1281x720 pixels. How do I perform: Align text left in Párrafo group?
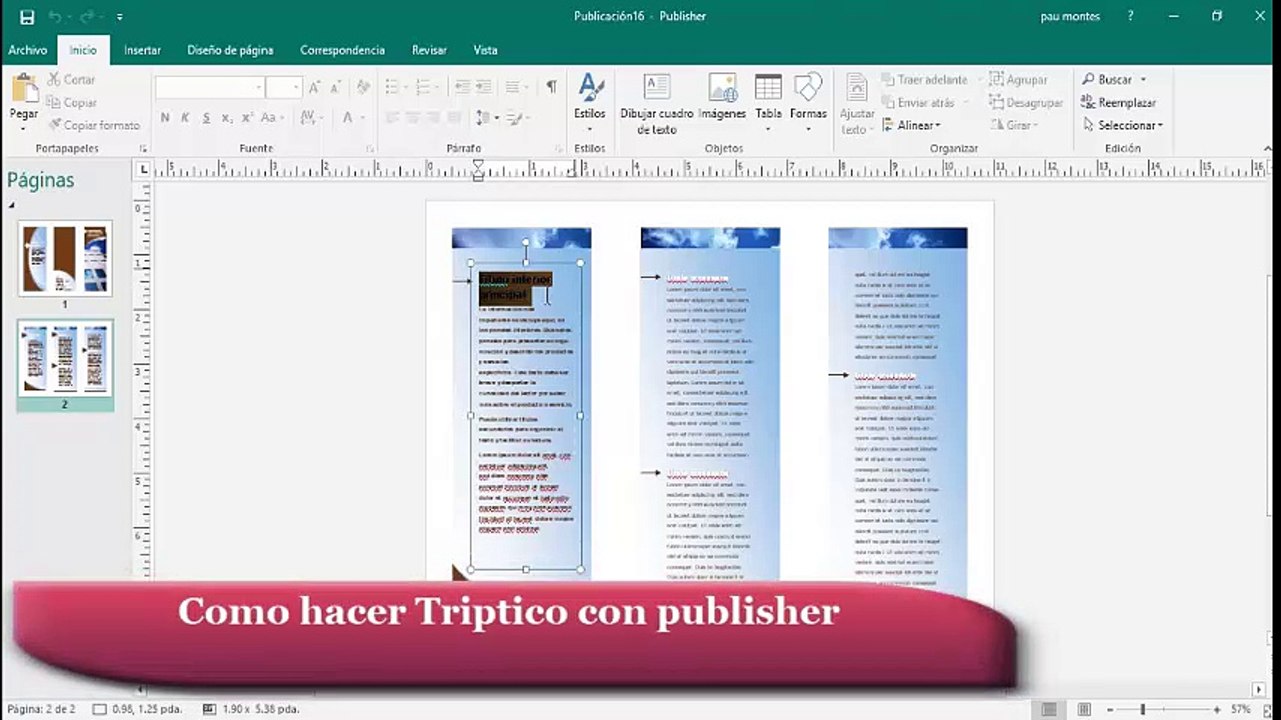tap(392, 117)
